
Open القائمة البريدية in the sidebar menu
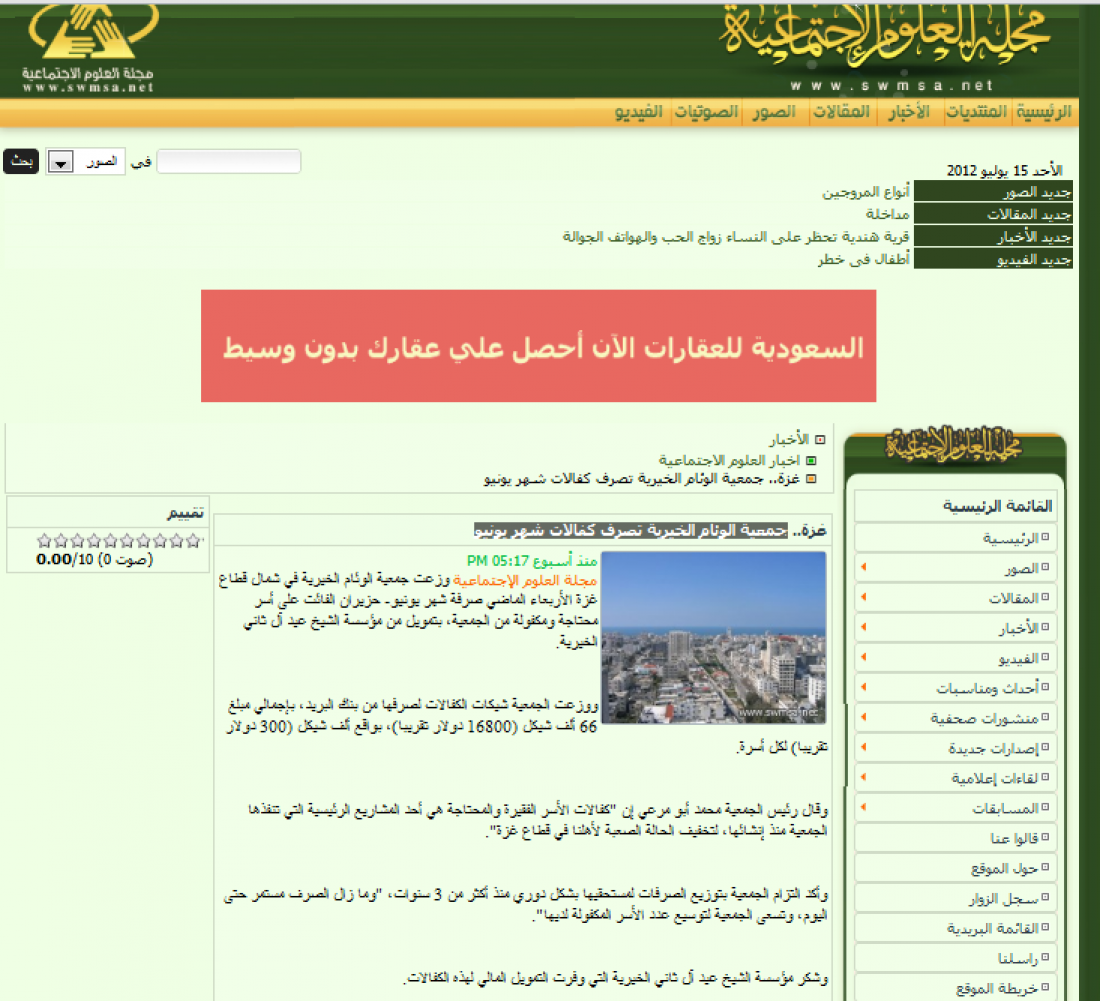click(955, 929)
